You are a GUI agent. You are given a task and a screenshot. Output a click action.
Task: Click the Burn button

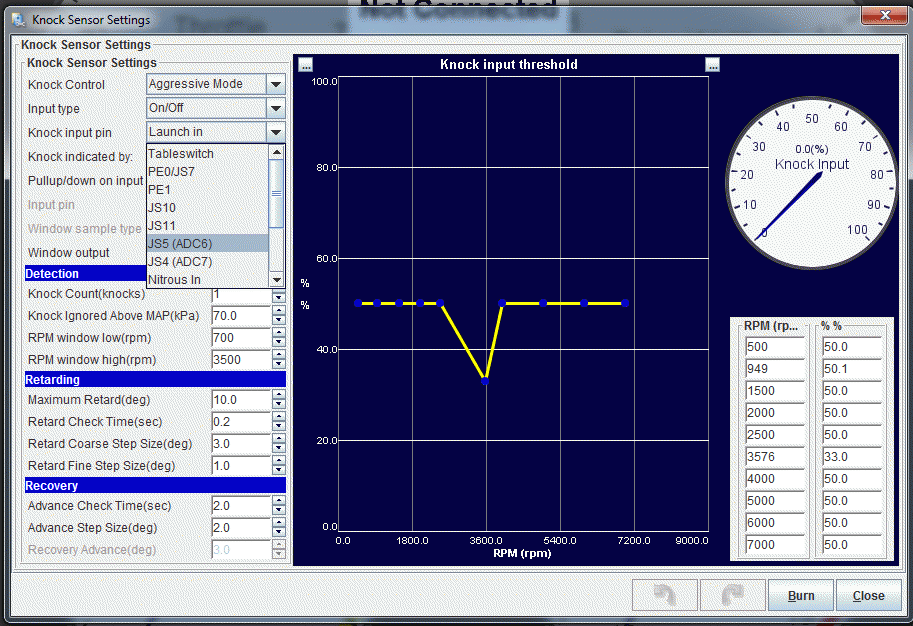tap(801, 595)
